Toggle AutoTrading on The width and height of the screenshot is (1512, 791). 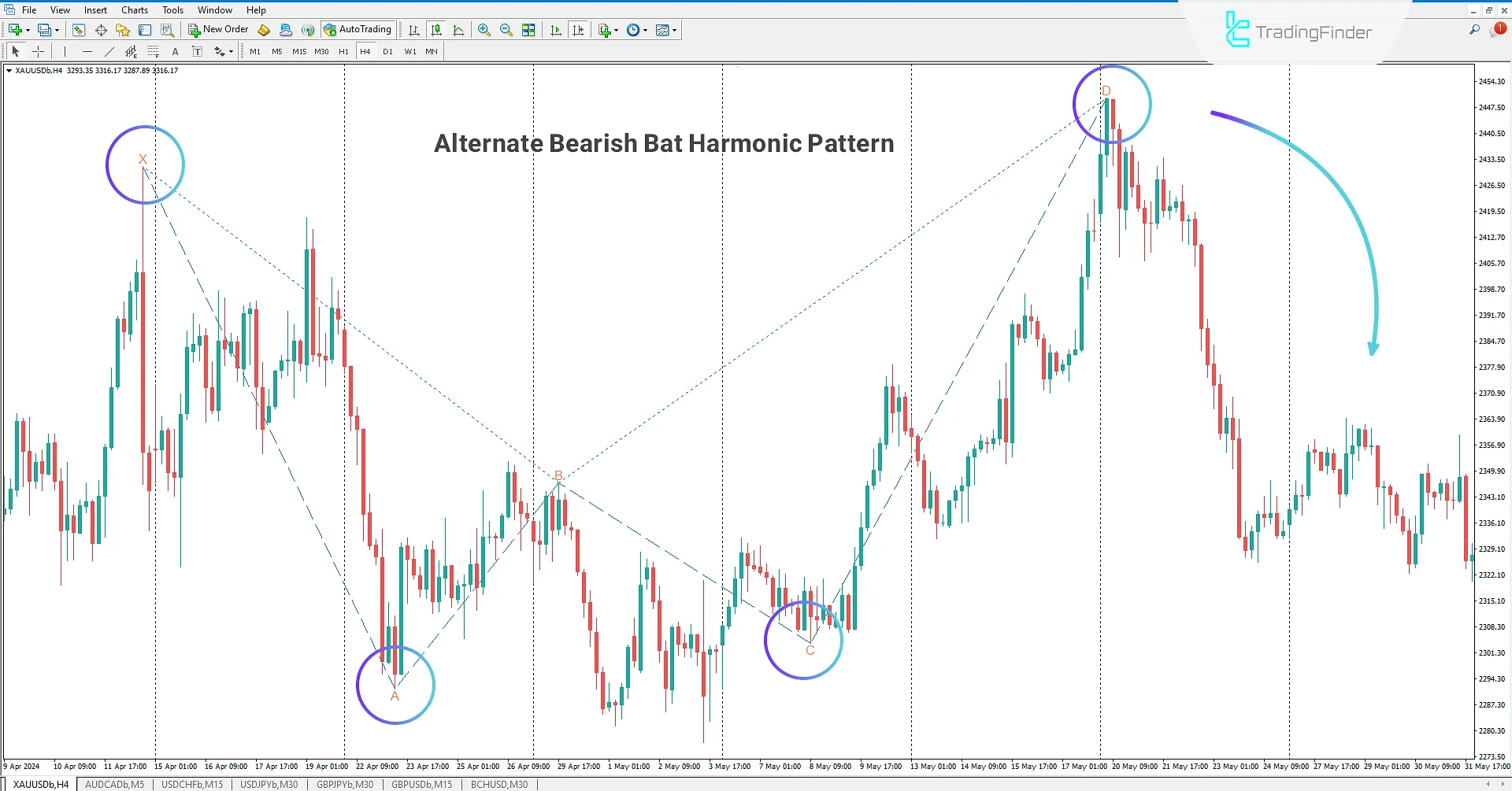(x=358, y=29)
